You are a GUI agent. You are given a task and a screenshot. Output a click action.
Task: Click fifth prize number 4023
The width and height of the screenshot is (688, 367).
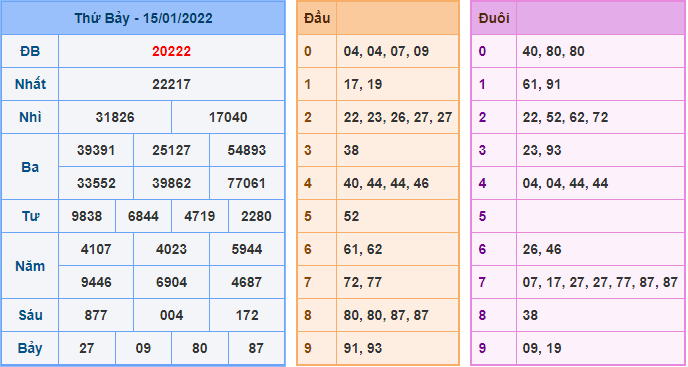tap(172, 249)
